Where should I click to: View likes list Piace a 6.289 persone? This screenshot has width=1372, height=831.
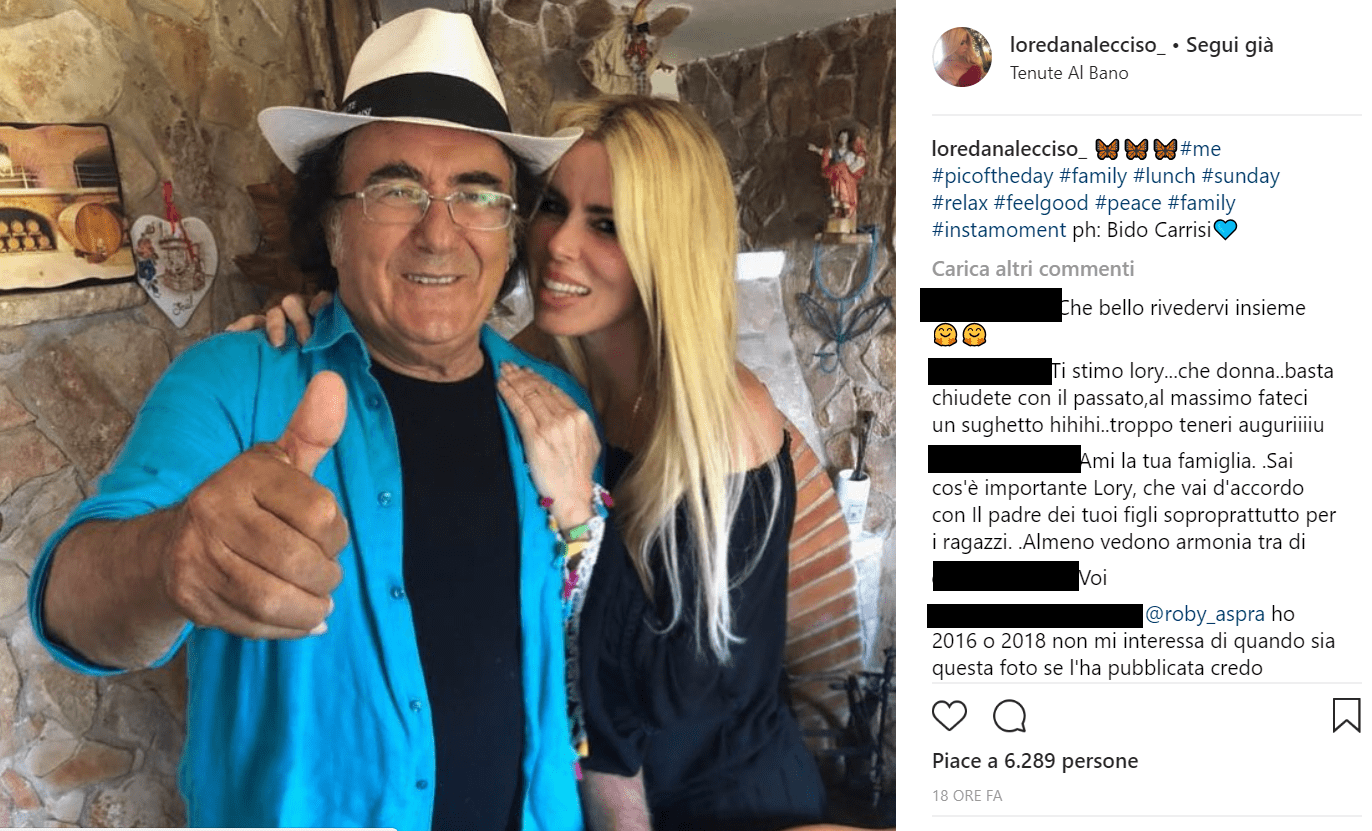pos(1035,761)
